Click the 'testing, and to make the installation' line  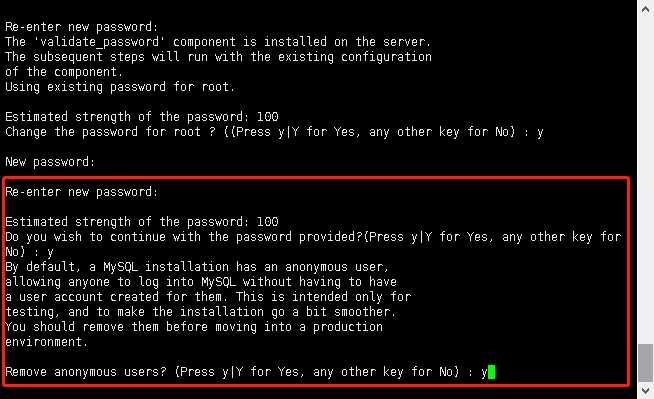pyautogui.click(x=200, y=312)
